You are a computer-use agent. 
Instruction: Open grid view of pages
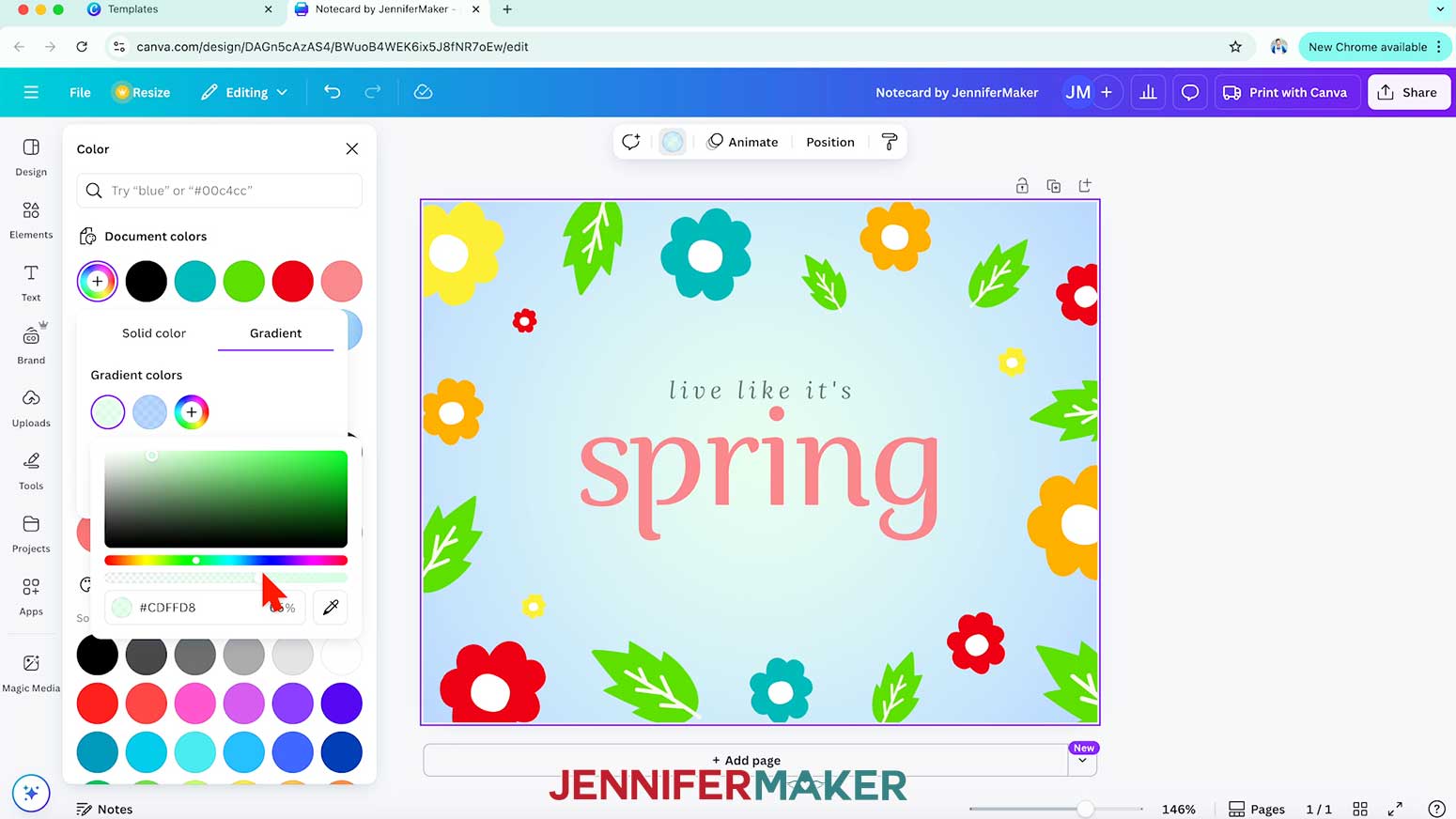[1359, 809]
